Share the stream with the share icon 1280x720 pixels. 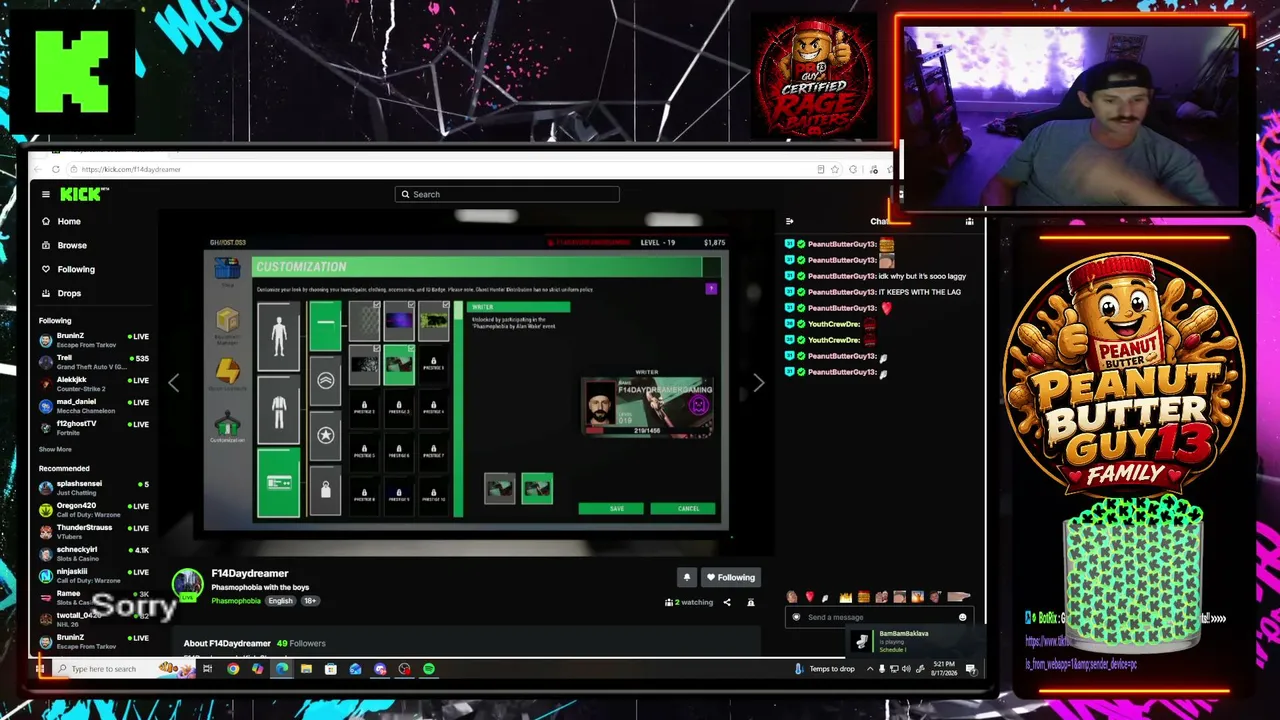[x=727, y=602]
